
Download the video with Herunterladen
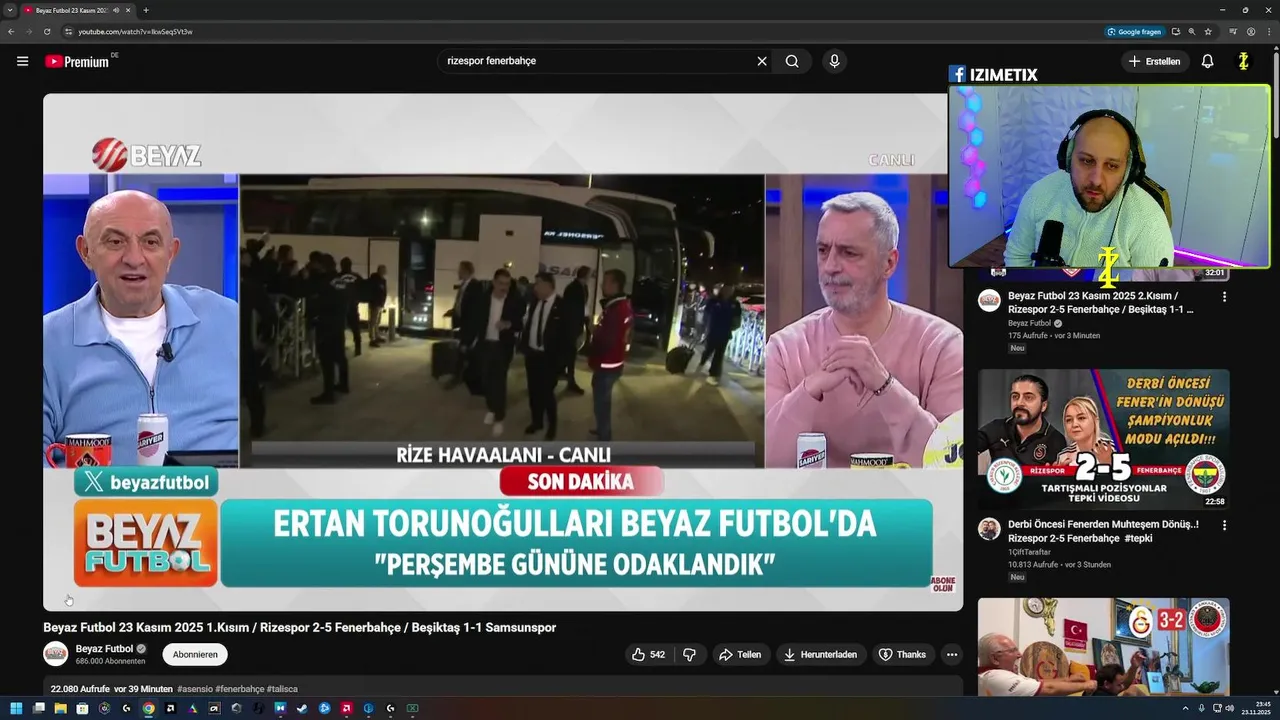(820, 654)
